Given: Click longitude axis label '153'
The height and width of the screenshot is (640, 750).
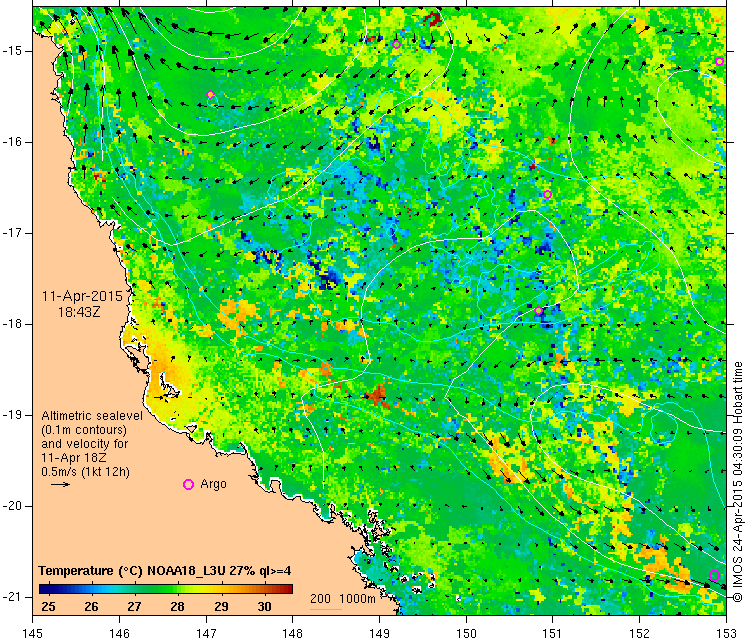Looking at the screenshot, I should tap(726, 634).
